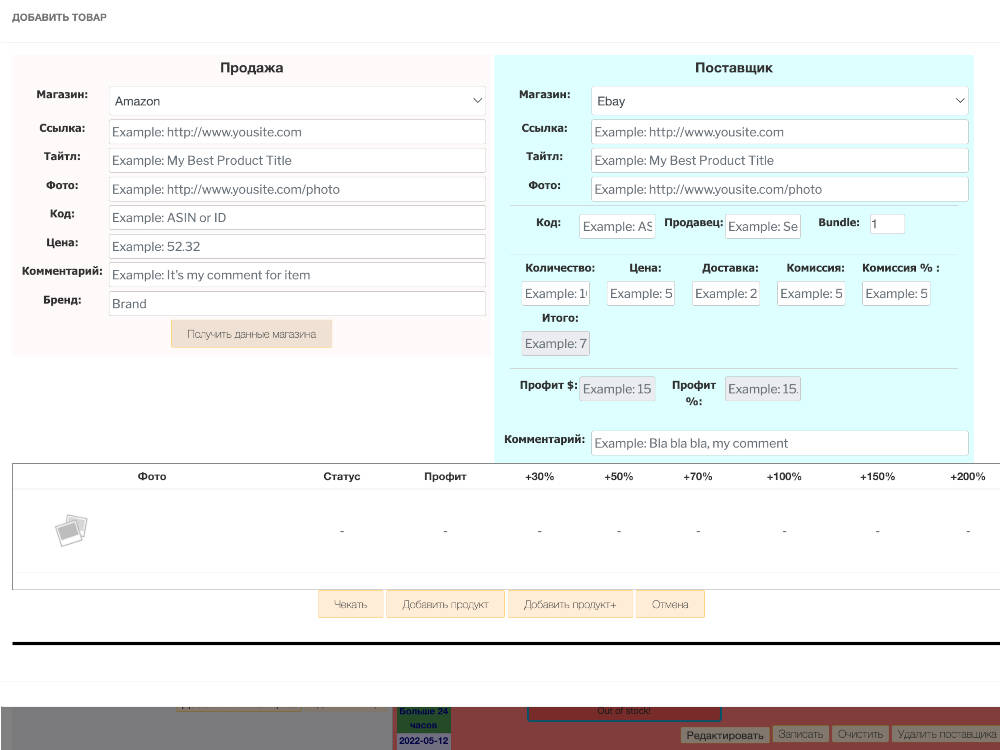
Task: Open the Продажа Магазин dropdown showing Amazon
Action: (x=297, y=101)
